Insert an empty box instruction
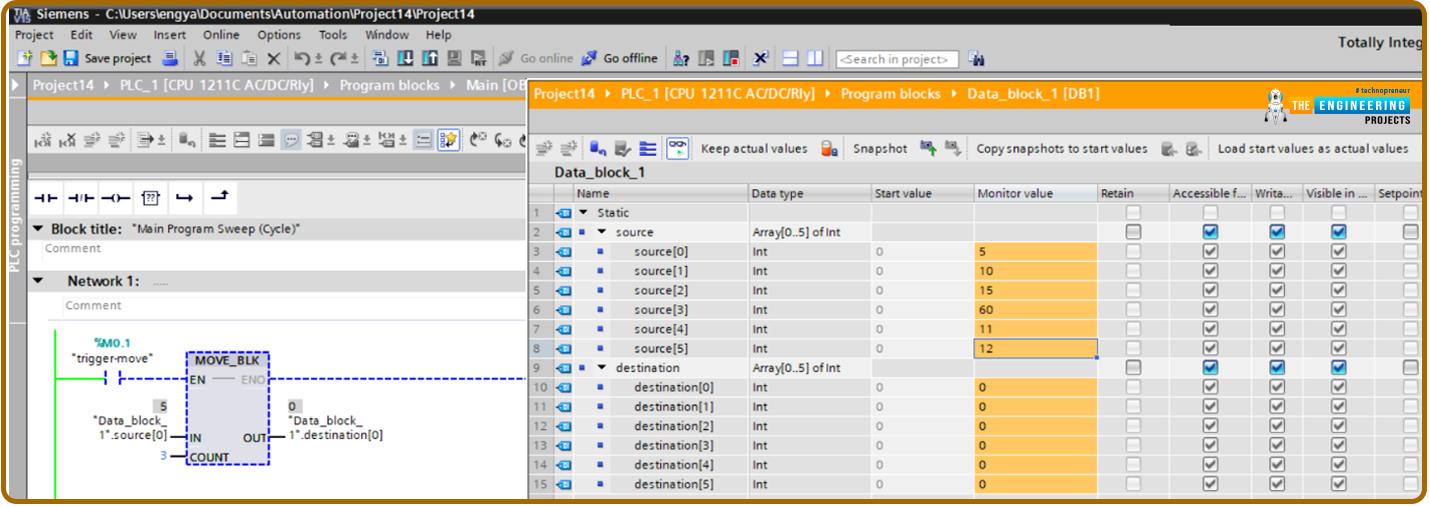 tap(150, 197)
